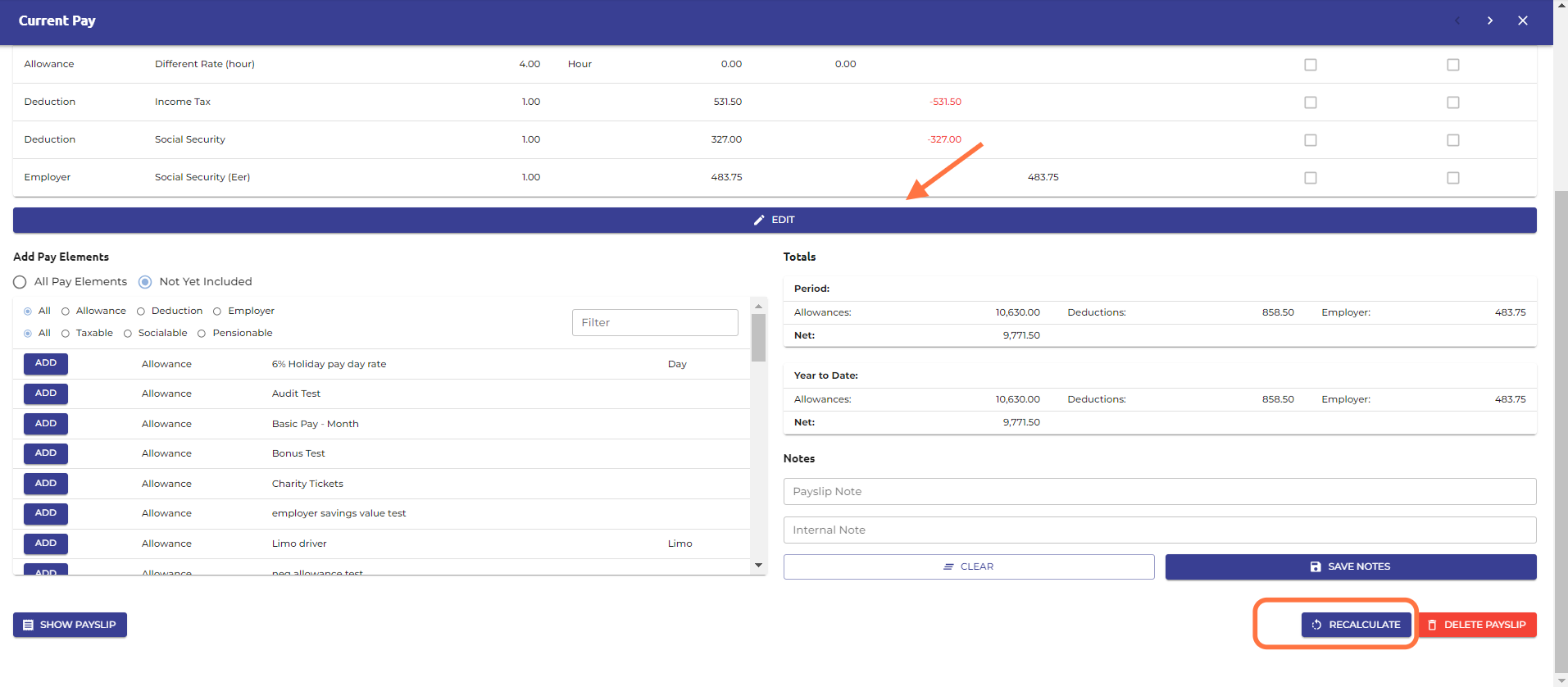Choose the Taxable filter option

(66, 334)
